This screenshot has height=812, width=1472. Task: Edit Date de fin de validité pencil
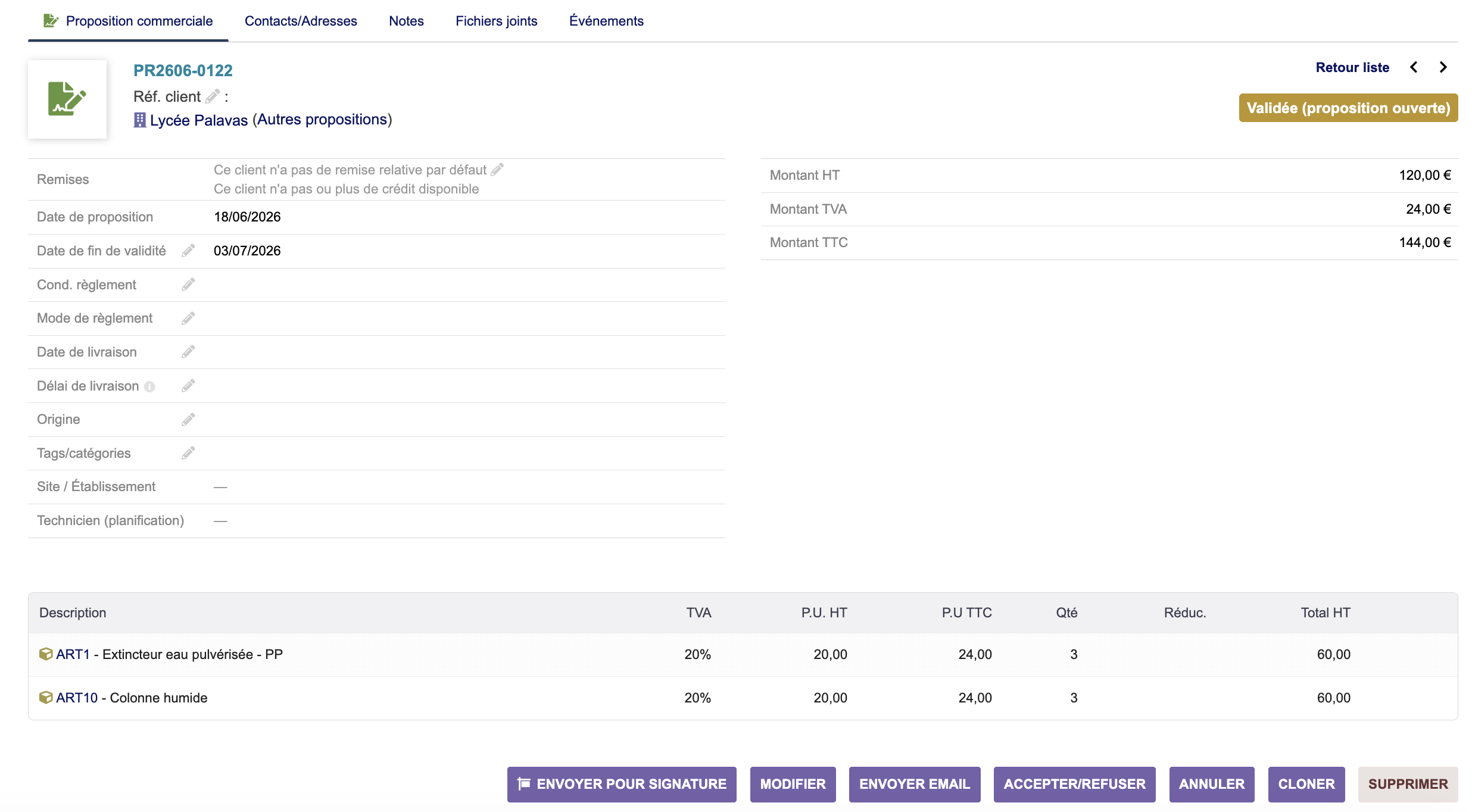pyautogui.click(x=188, y=251)
